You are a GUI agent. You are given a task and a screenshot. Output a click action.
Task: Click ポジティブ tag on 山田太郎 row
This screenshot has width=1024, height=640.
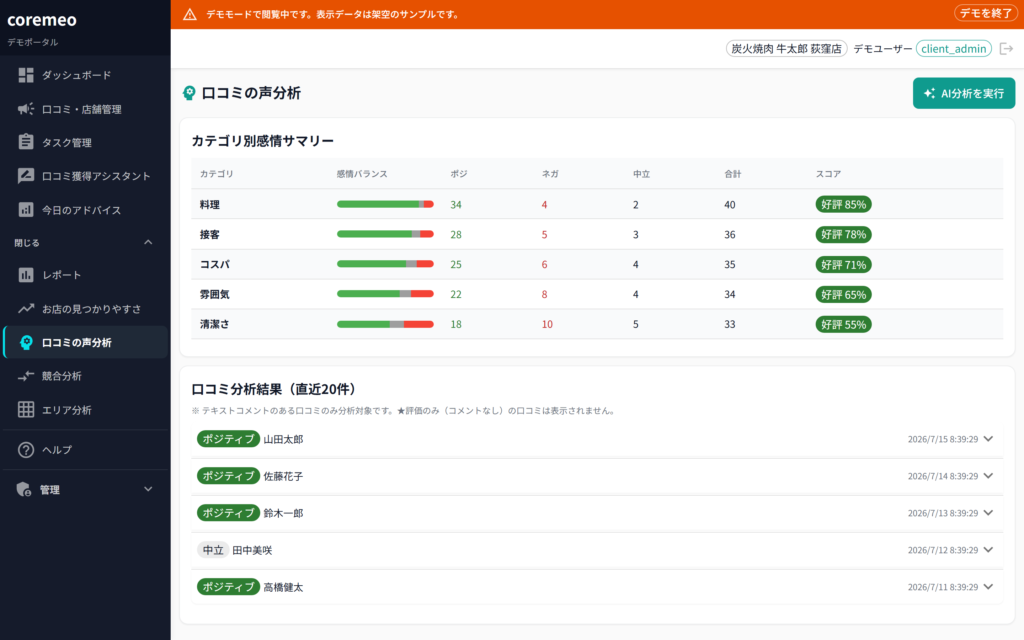[x=228, y=439]
